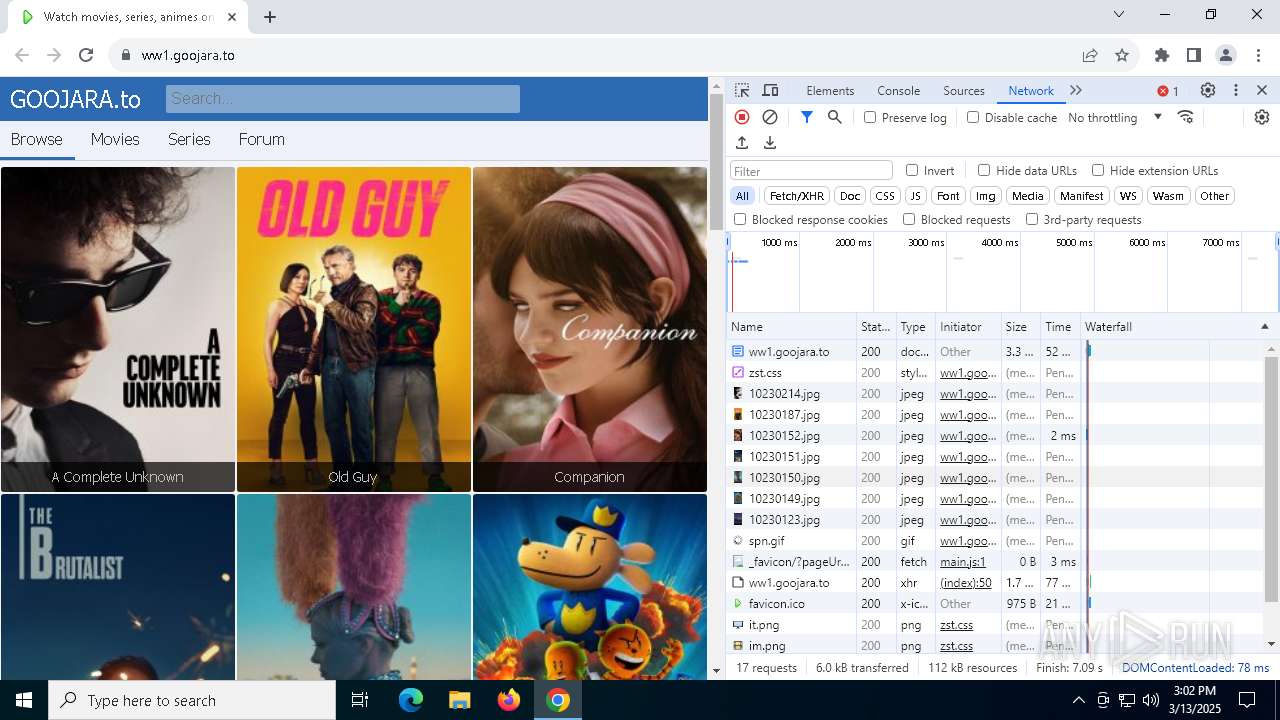Stop recording network log
The image size is (1280, 720).
click(x=742, y=117)
